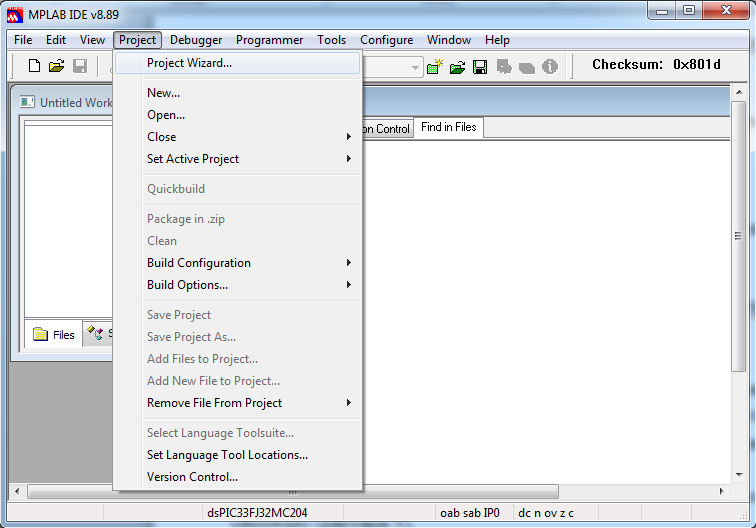Image resolution: width=756 pixels, height=528 pixels.
Task: Switch to Version Control output tab
Action: [387, 129]
